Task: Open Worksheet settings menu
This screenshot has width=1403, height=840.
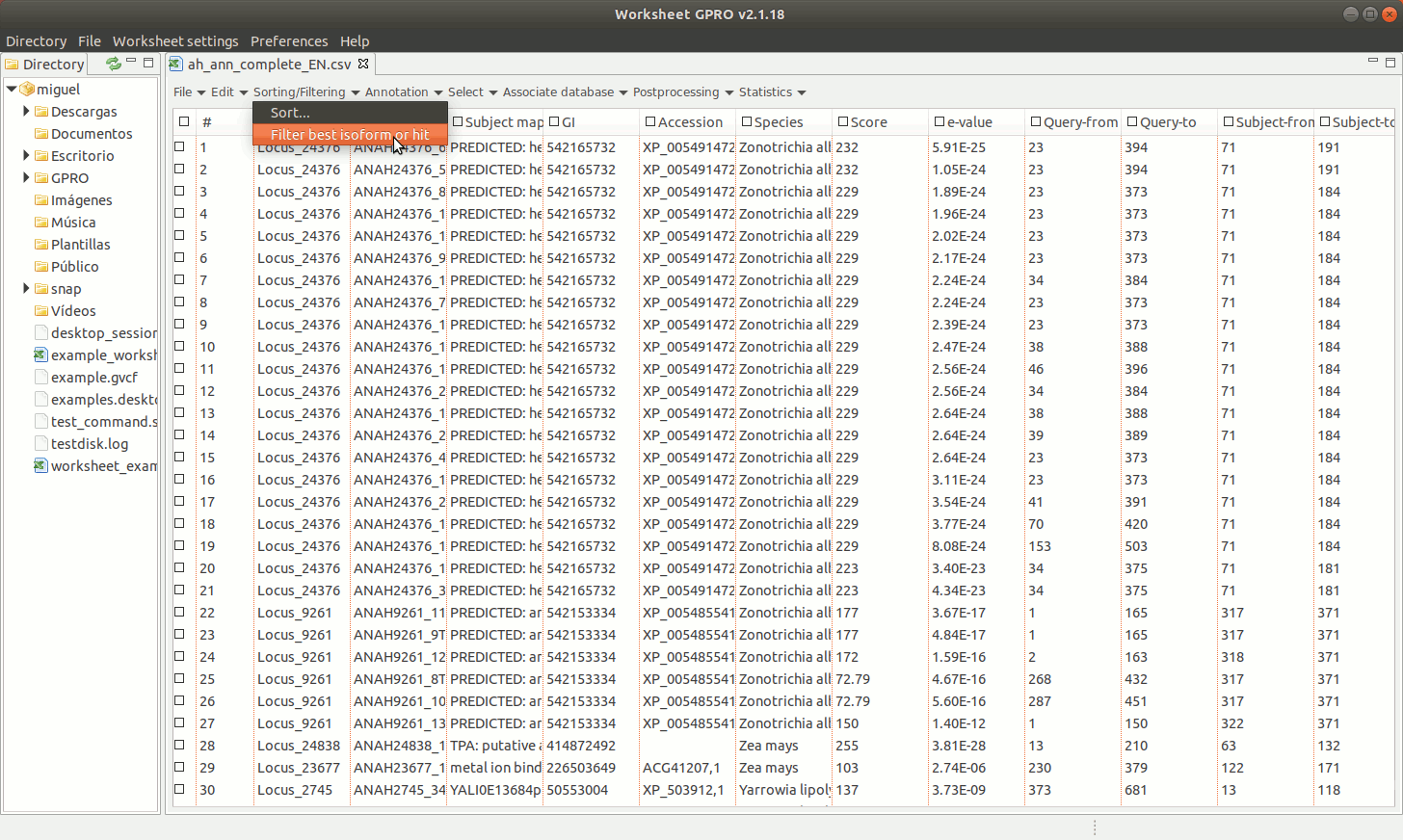Action: pos(174,41)
